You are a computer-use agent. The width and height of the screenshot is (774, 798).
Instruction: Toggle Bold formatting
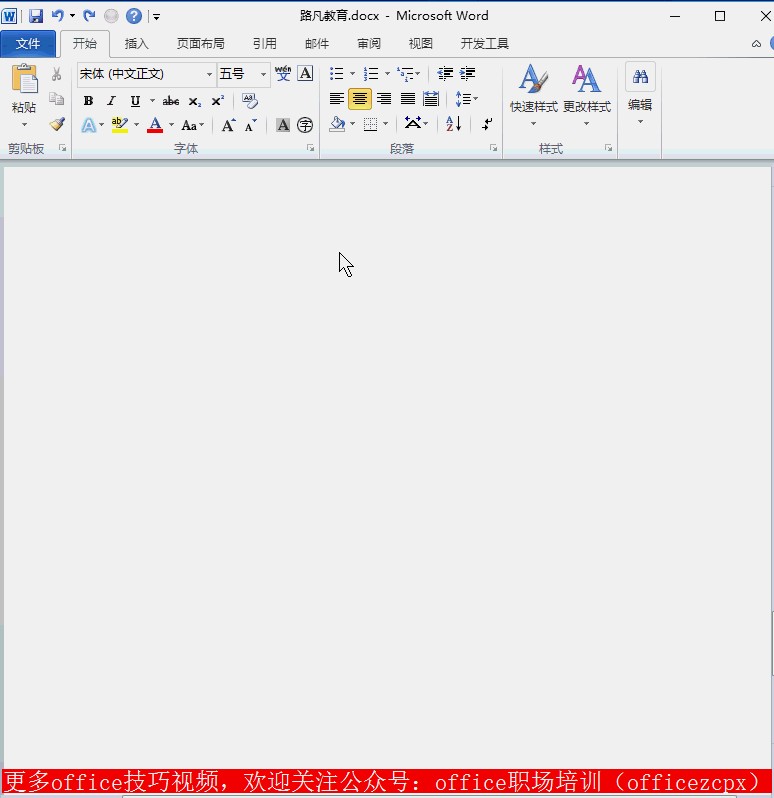click(x=88, y=100)
